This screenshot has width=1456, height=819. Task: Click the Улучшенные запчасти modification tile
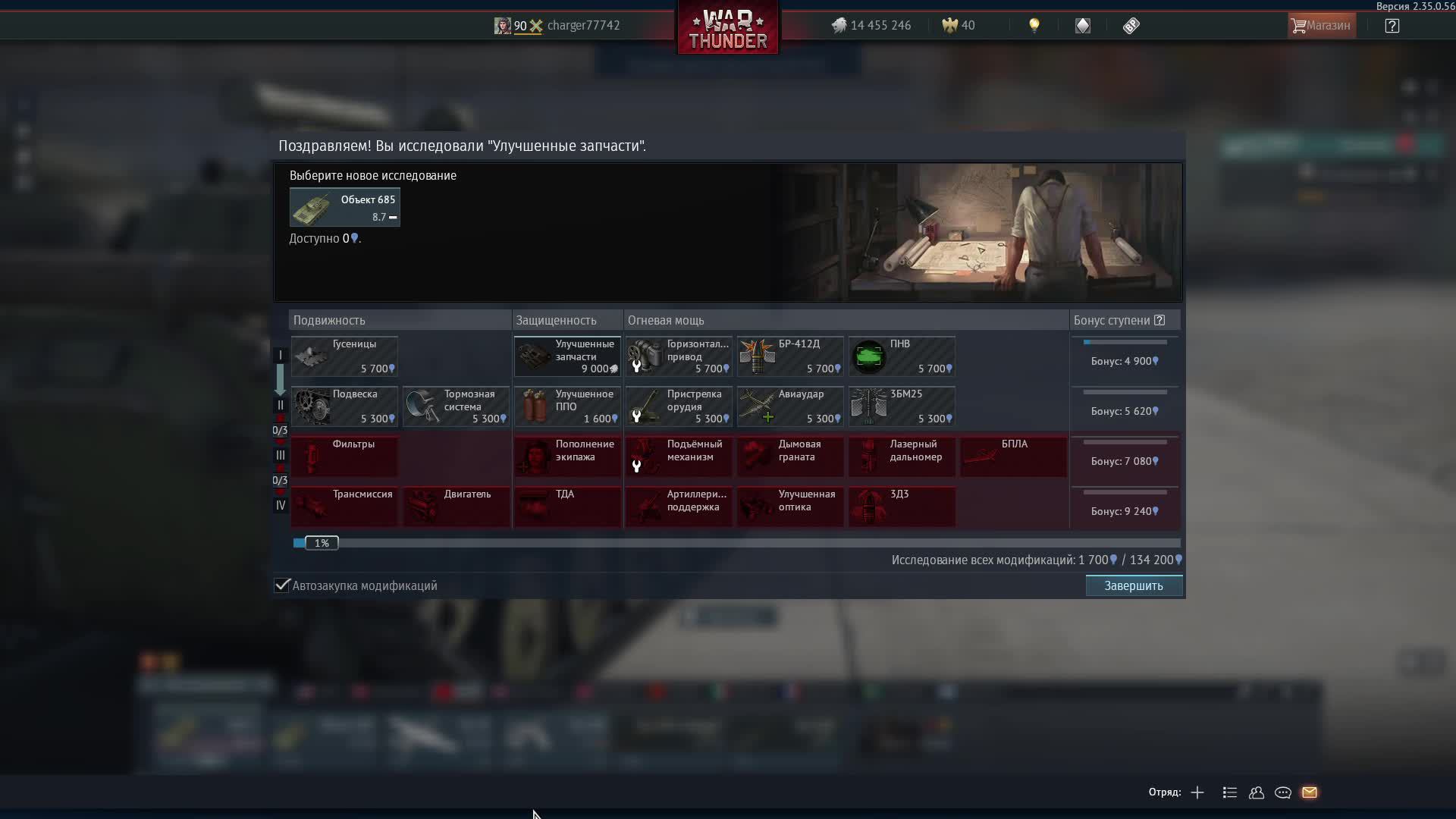[566, 356]
